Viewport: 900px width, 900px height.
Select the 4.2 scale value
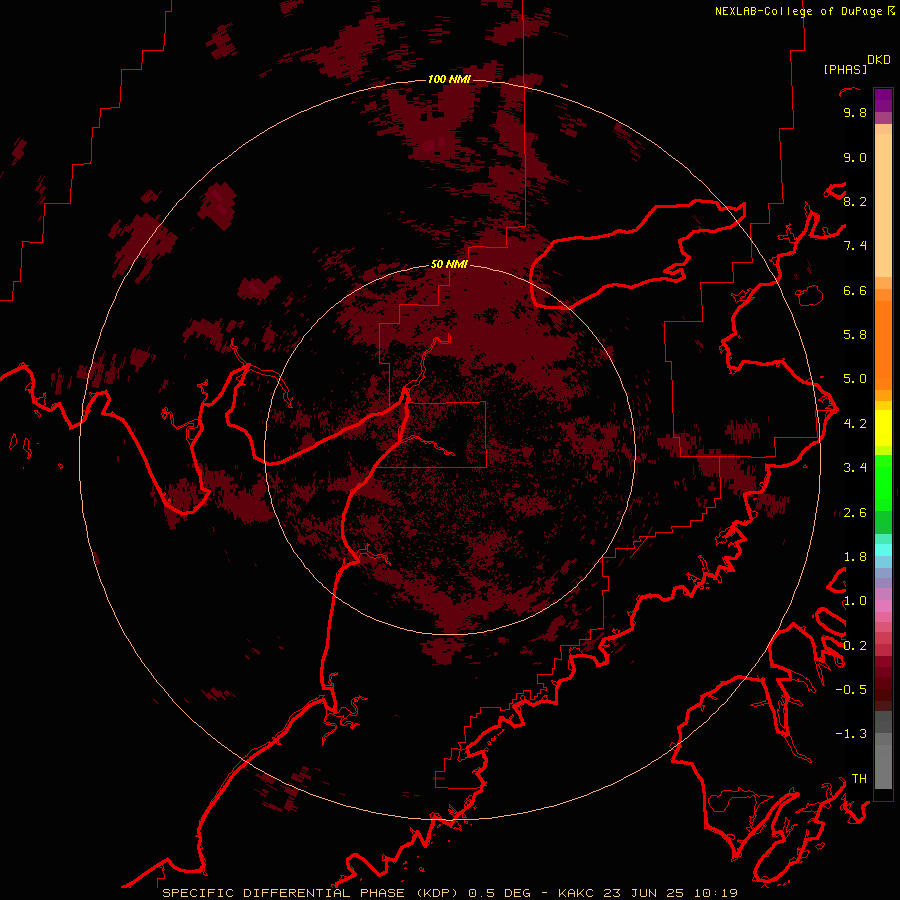click(x=855, y=424)
